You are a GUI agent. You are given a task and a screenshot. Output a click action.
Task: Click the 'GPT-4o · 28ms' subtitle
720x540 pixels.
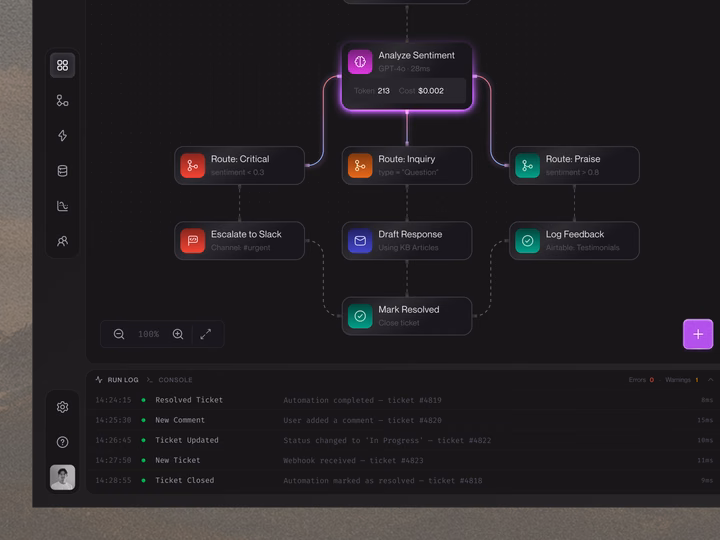(x=404, y=68)
